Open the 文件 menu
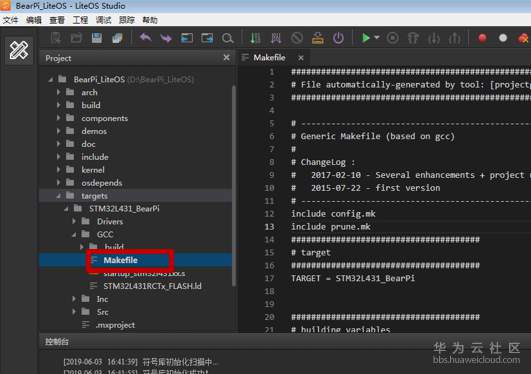Image resolution: width=531 pixels, height=374 pixels. point(10,20)
